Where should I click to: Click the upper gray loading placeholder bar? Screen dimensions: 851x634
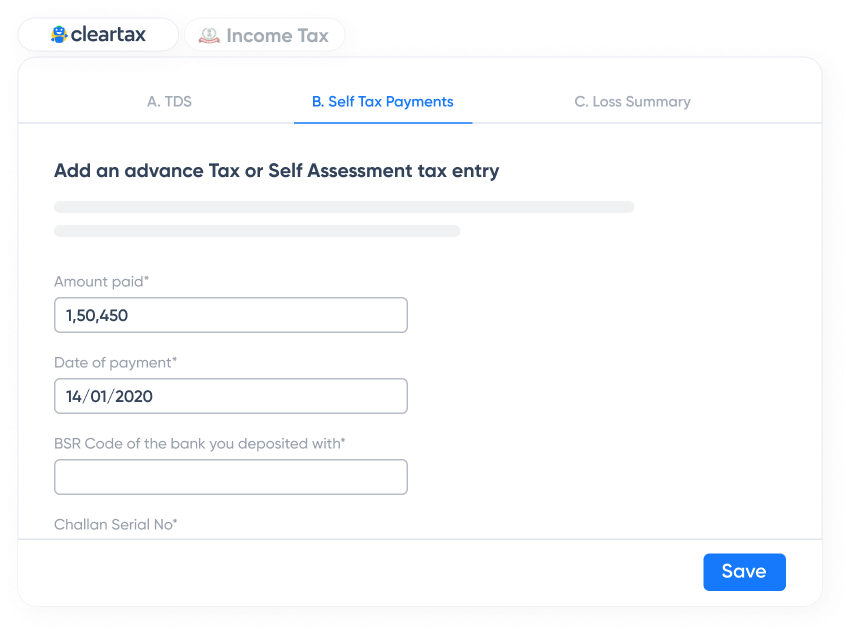point(343,206)
